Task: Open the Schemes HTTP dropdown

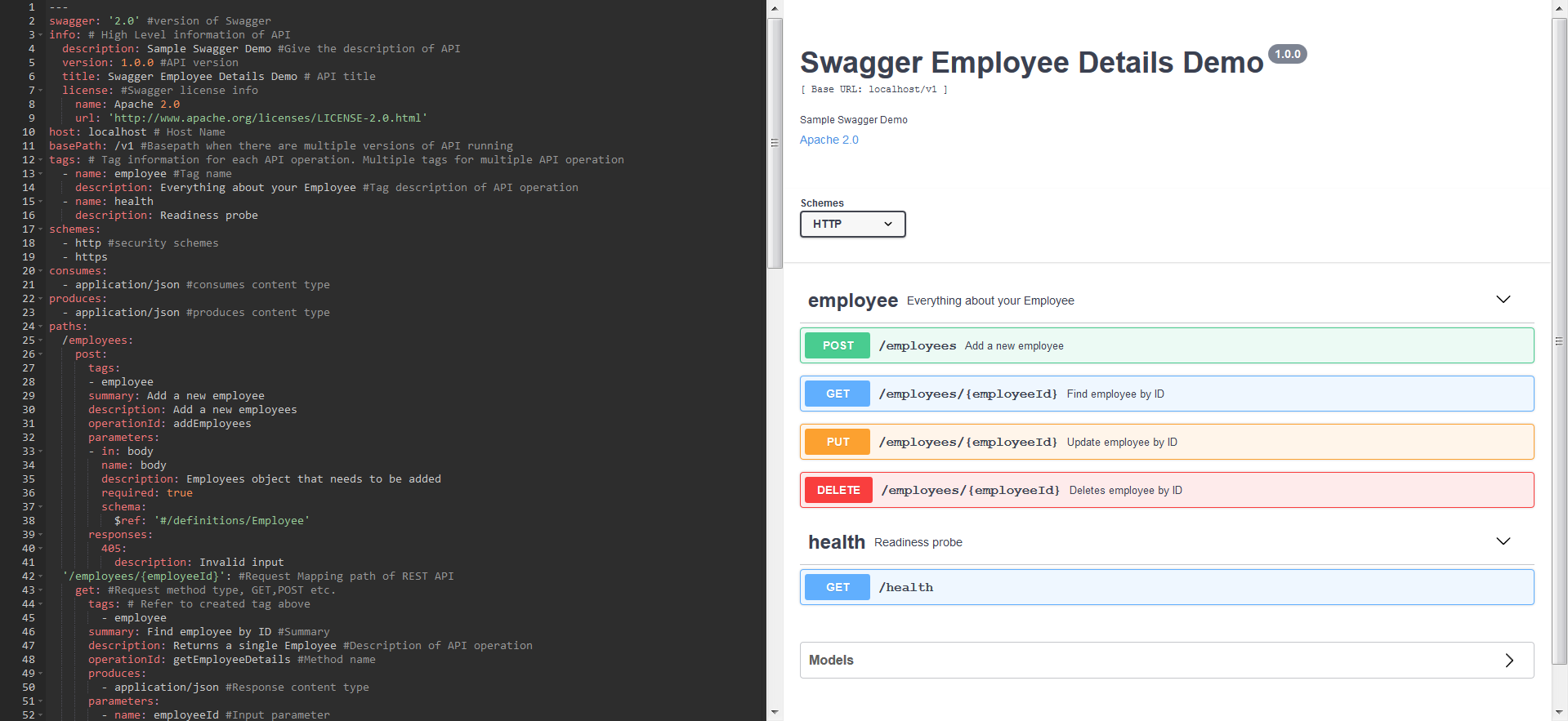Action: 852,224
